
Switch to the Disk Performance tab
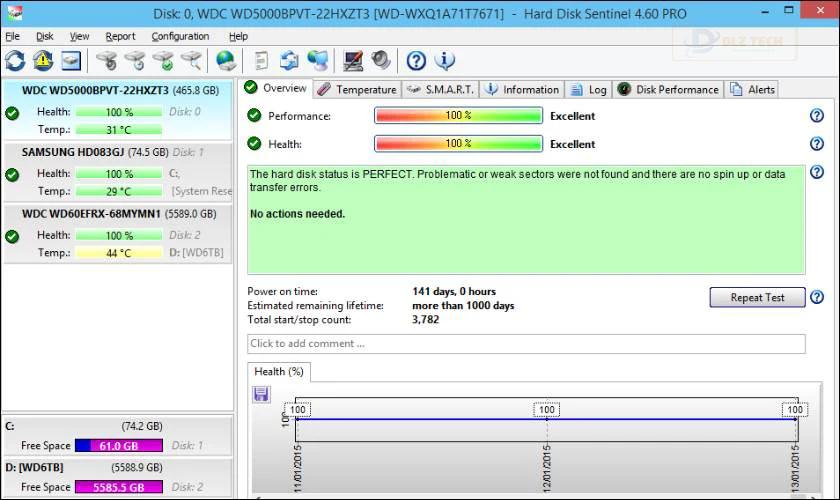(x=668, y=89)
